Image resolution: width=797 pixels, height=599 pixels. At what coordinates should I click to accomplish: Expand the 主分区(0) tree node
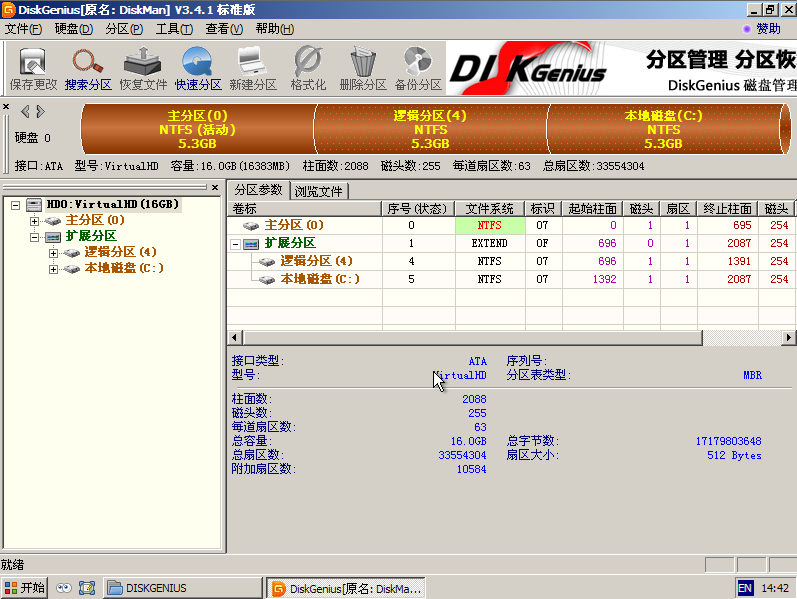34,221
